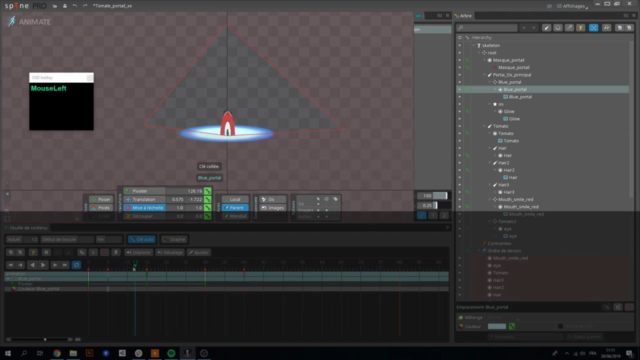Collapse the Hair2 bone node
The image size is (640, 360).
coord(490,163)
